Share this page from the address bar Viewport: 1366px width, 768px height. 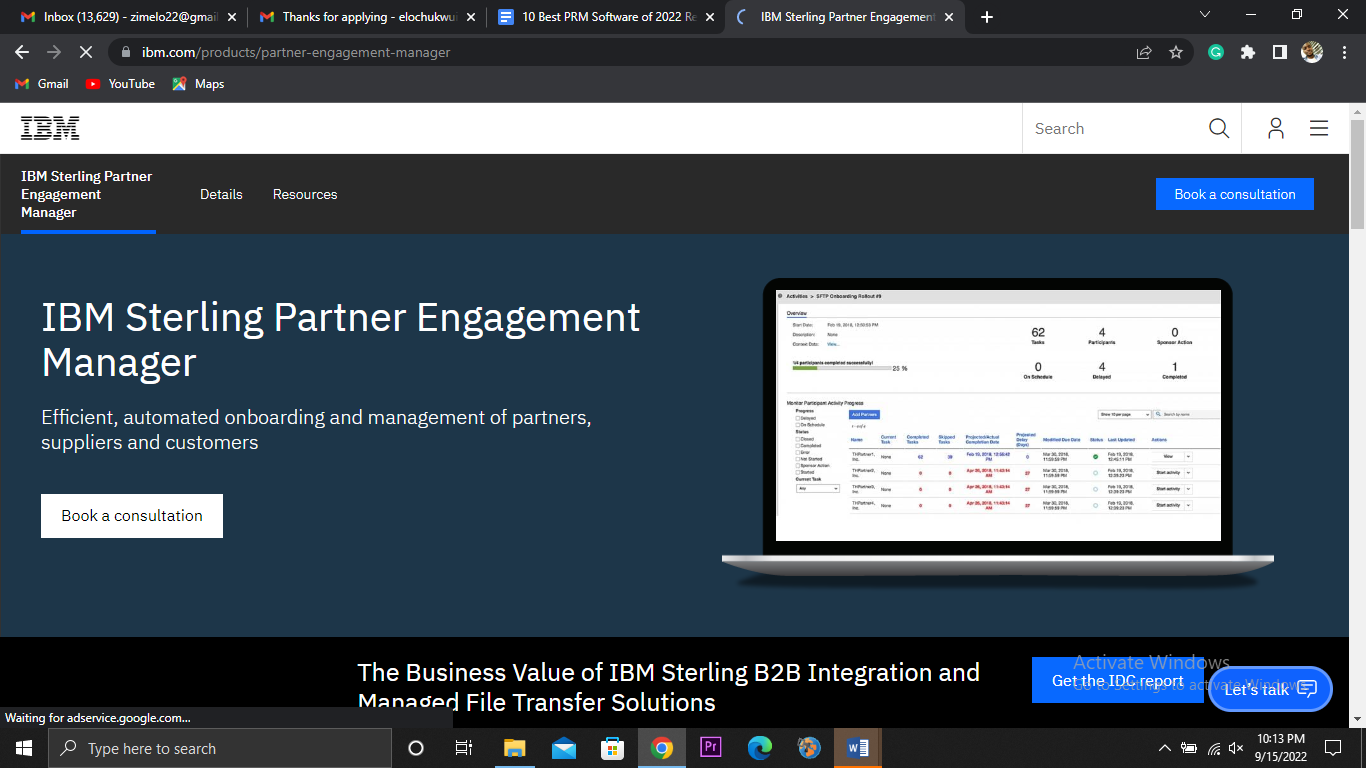tap(1144, 52)
